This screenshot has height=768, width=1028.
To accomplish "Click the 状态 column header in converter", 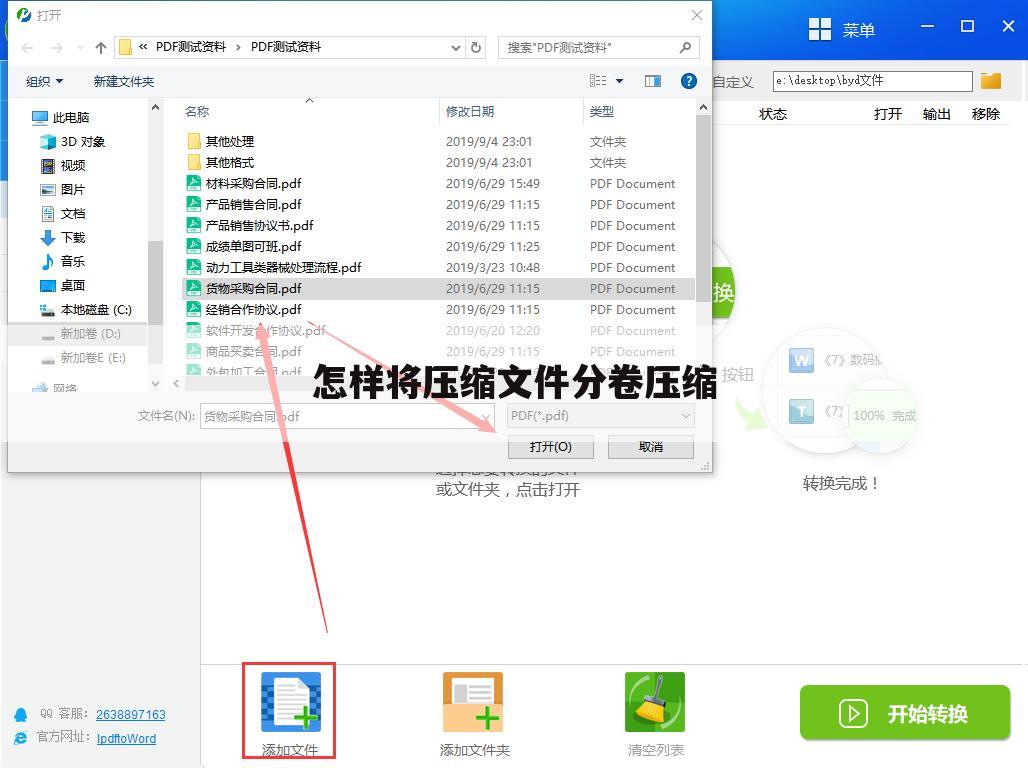I will [773, 114].
